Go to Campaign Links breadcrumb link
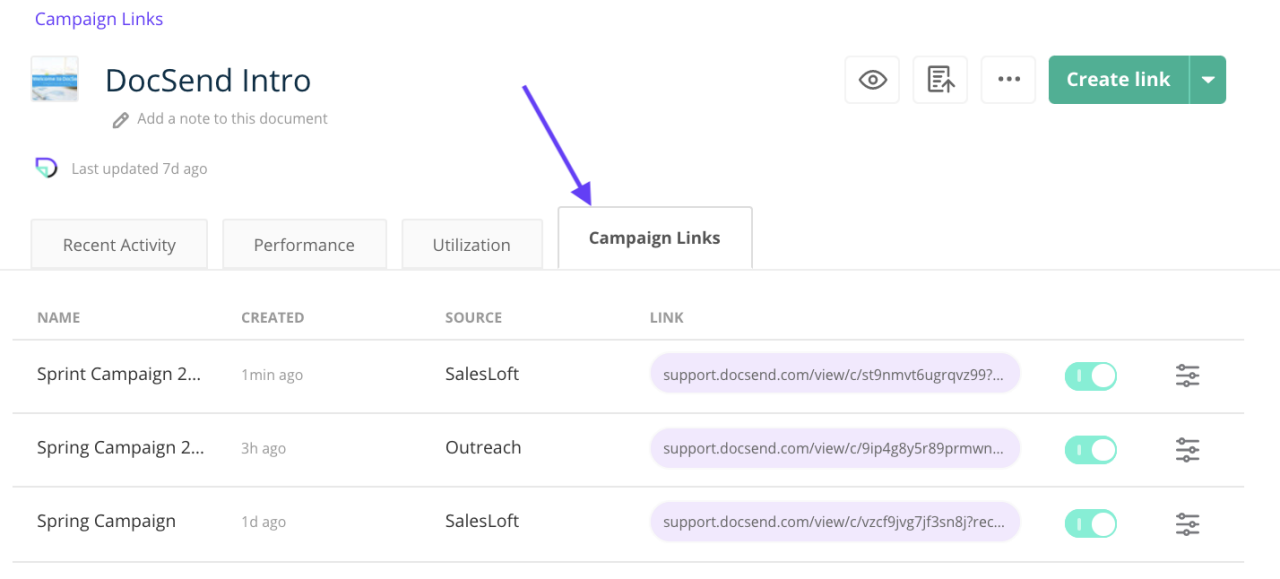The width and height of the screenshot is (1280, 579). point(99,19)
